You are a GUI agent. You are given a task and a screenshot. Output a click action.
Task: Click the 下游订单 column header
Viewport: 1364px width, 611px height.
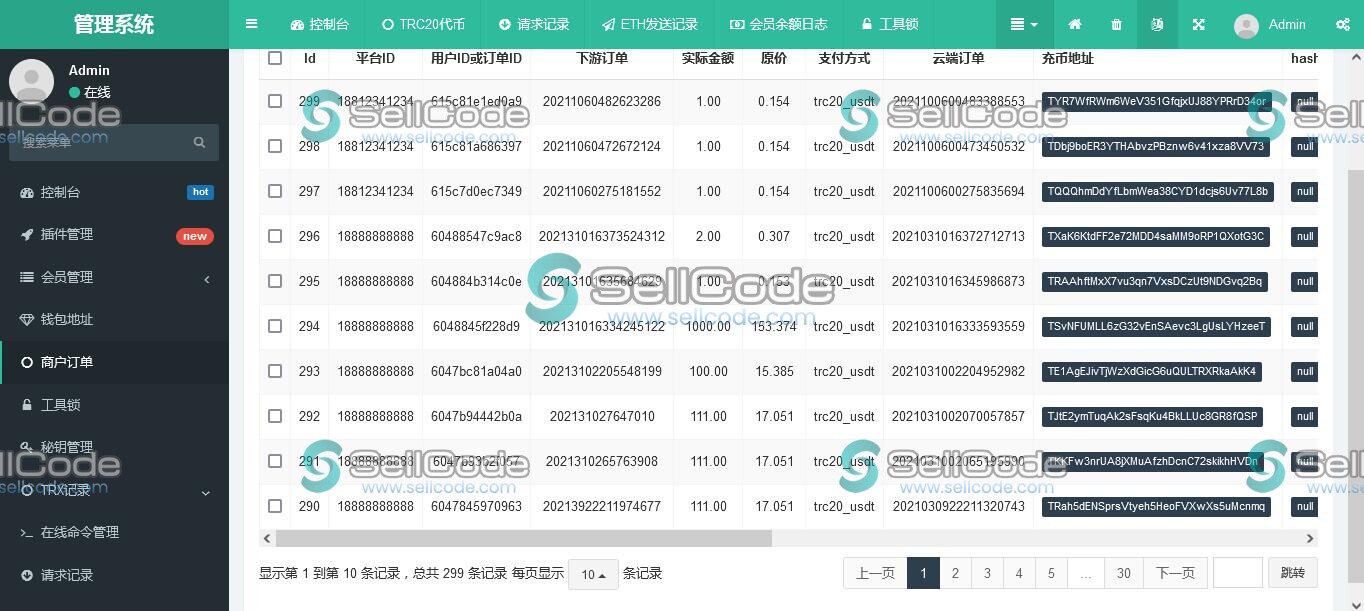click(x=602, y=58)
